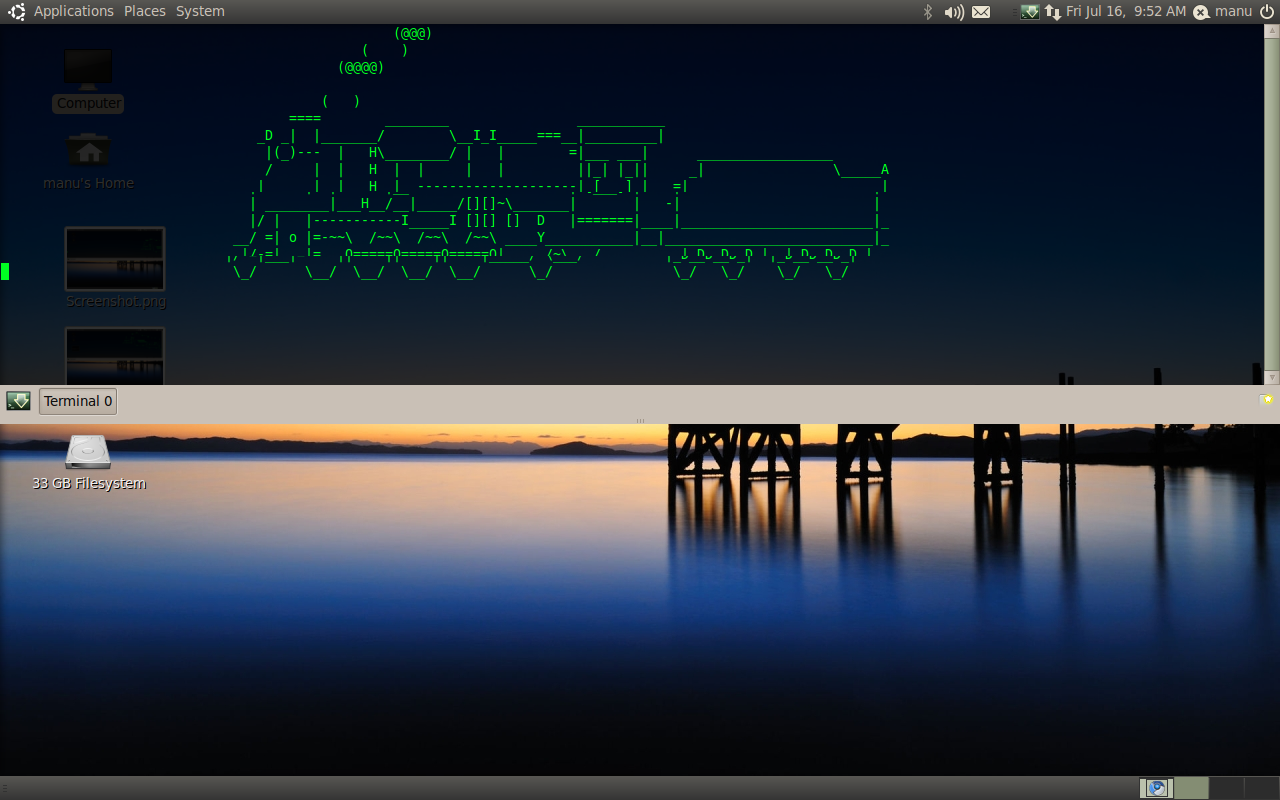Open the mail envelope messaging indicator
This screenshot has height=800, width=1280.
click(981, 11)
